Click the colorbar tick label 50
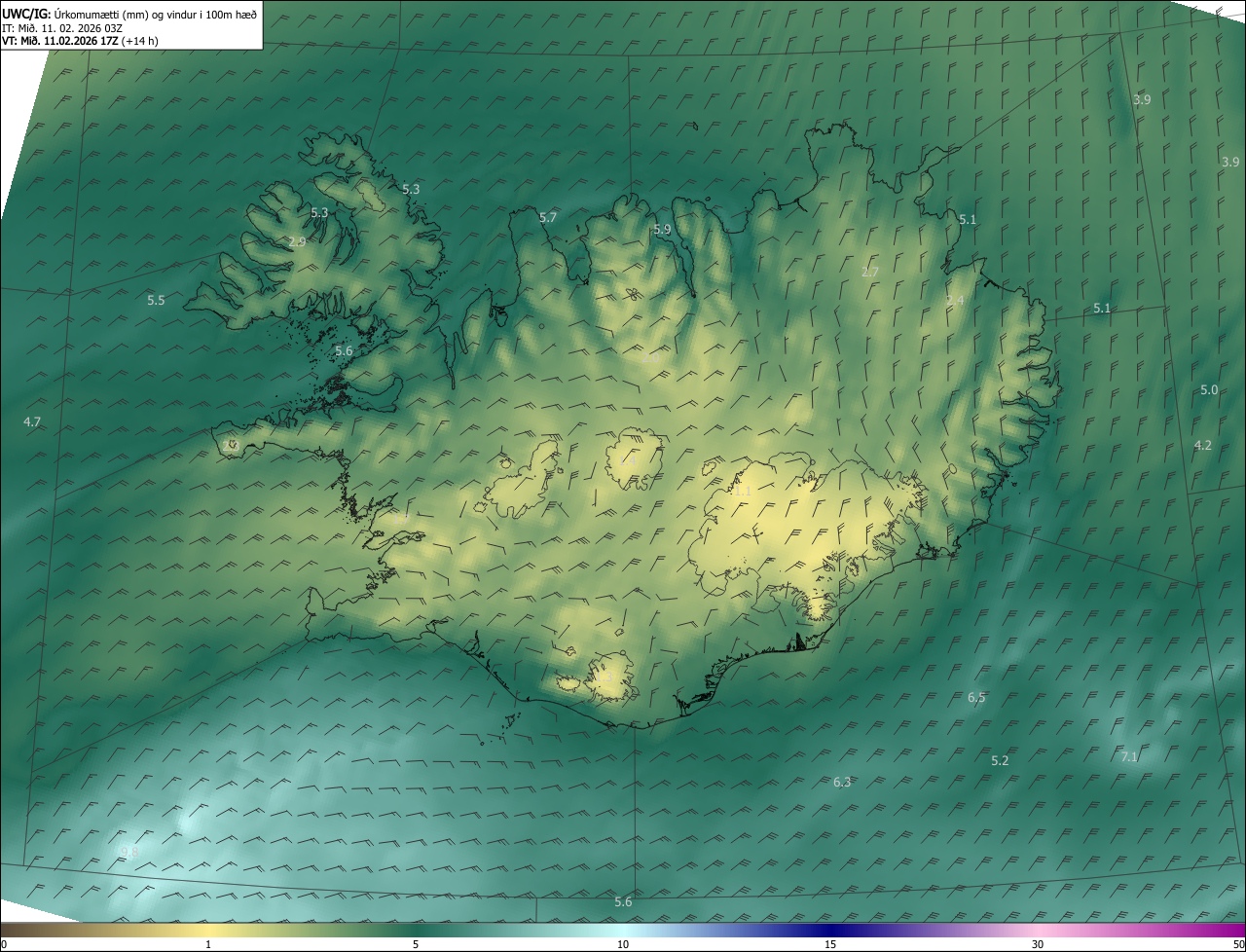 point(1238,944)
